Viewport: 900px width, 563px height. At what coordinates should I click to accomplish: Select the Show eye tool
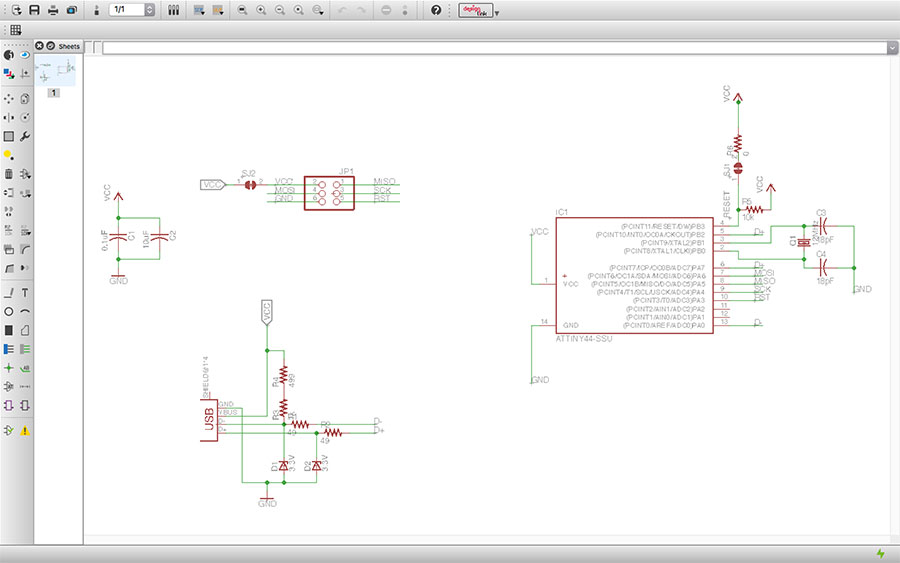[x=25, y=55]
